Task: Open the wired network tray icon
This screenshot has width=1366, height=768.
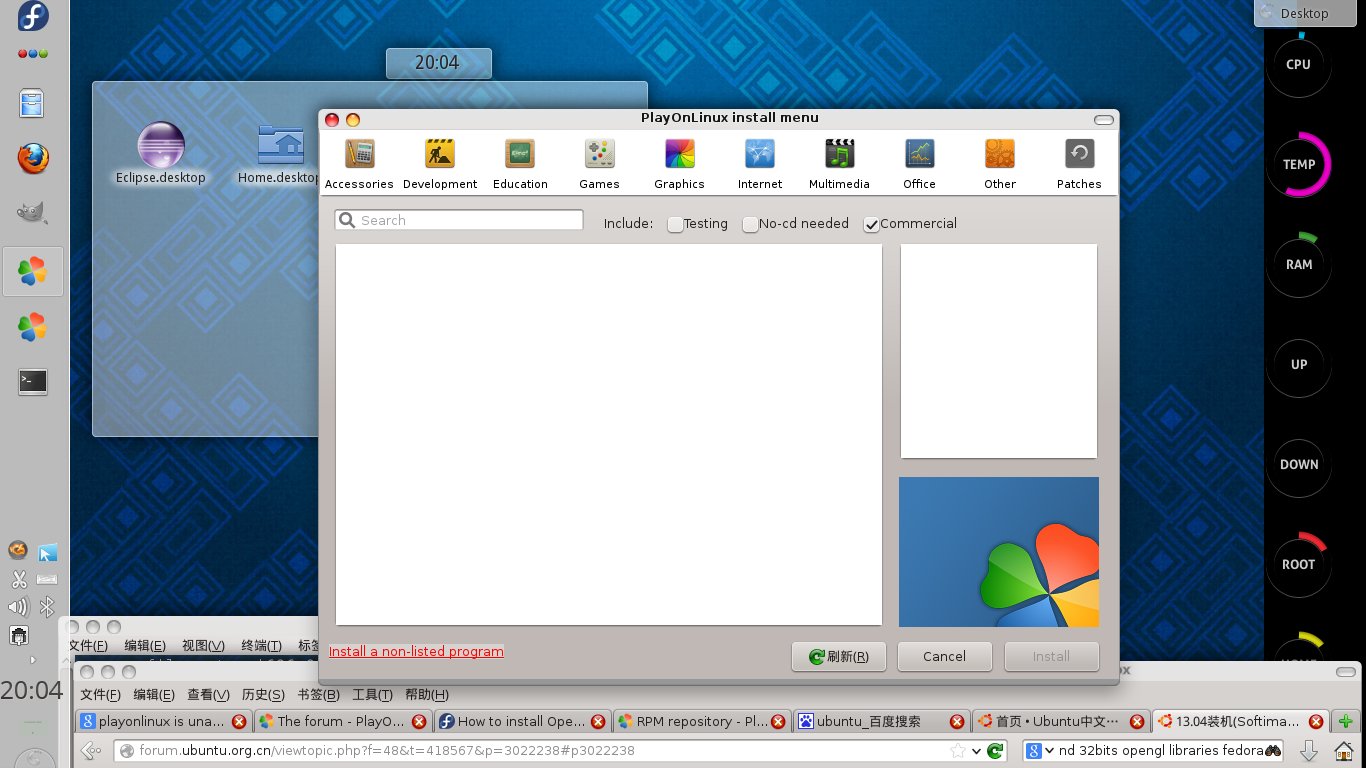Action: point(18,636)
